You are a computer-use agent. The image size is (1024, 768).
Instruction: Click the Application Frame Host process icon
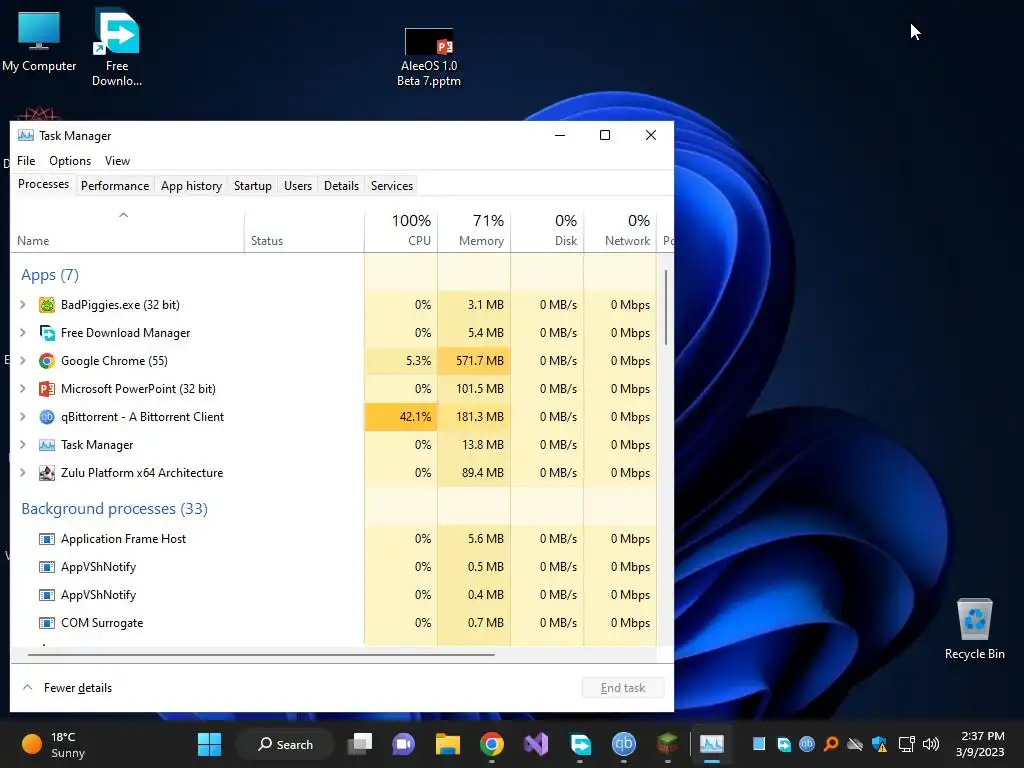(46, 539)
